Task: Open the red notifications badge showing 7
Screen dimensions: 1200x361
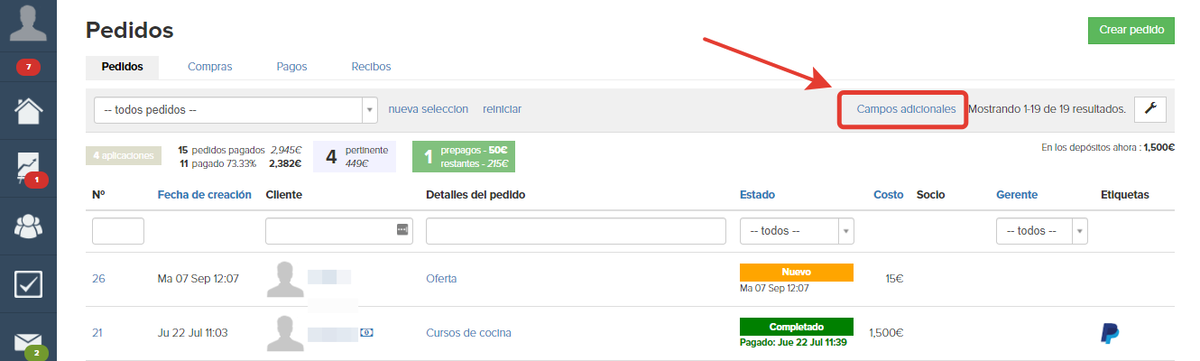Action: (x=28, y=67)
